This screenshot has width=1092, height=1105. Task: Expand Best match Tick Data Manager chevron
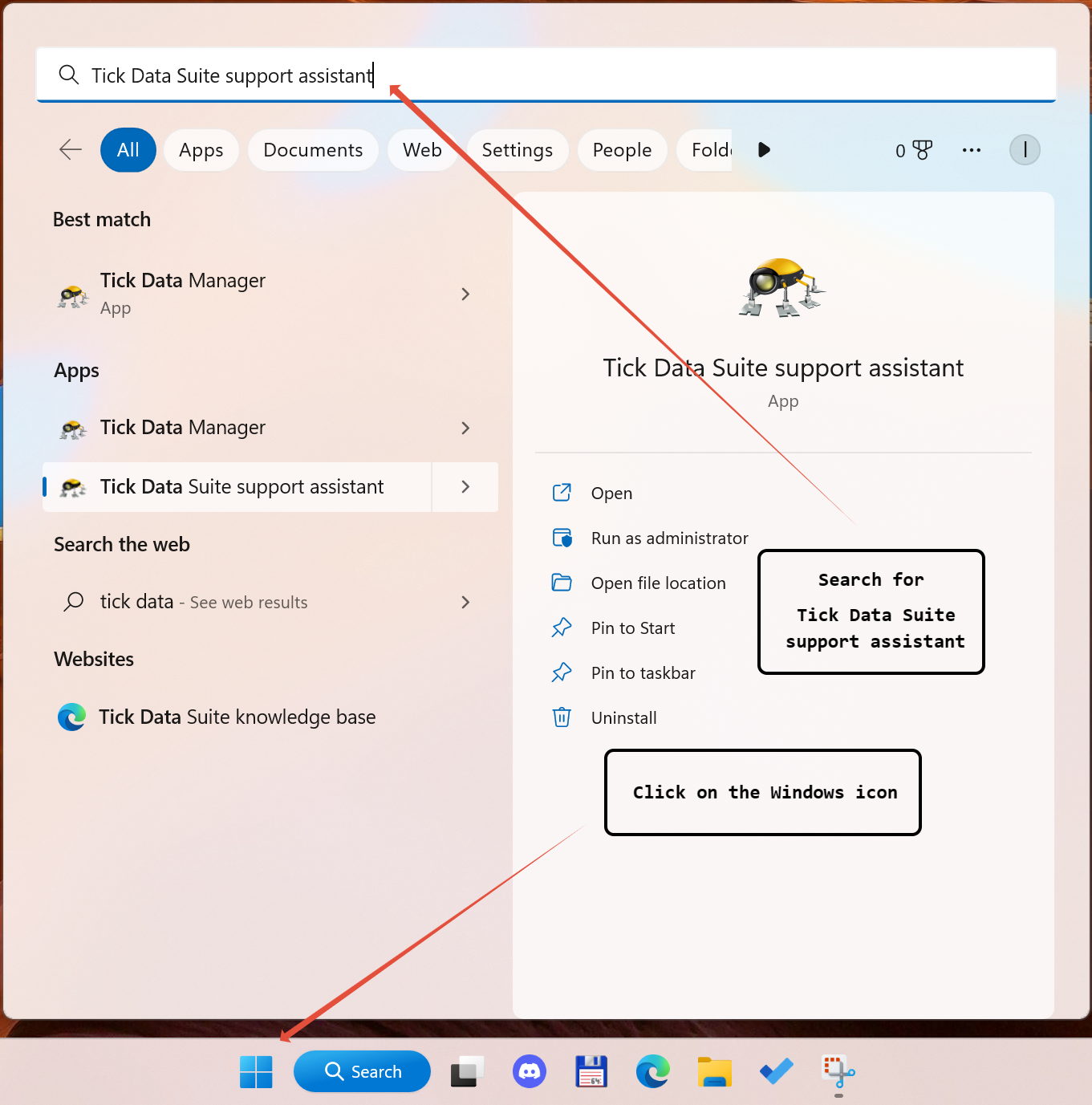pyautogui.click(x=465, y=294)
